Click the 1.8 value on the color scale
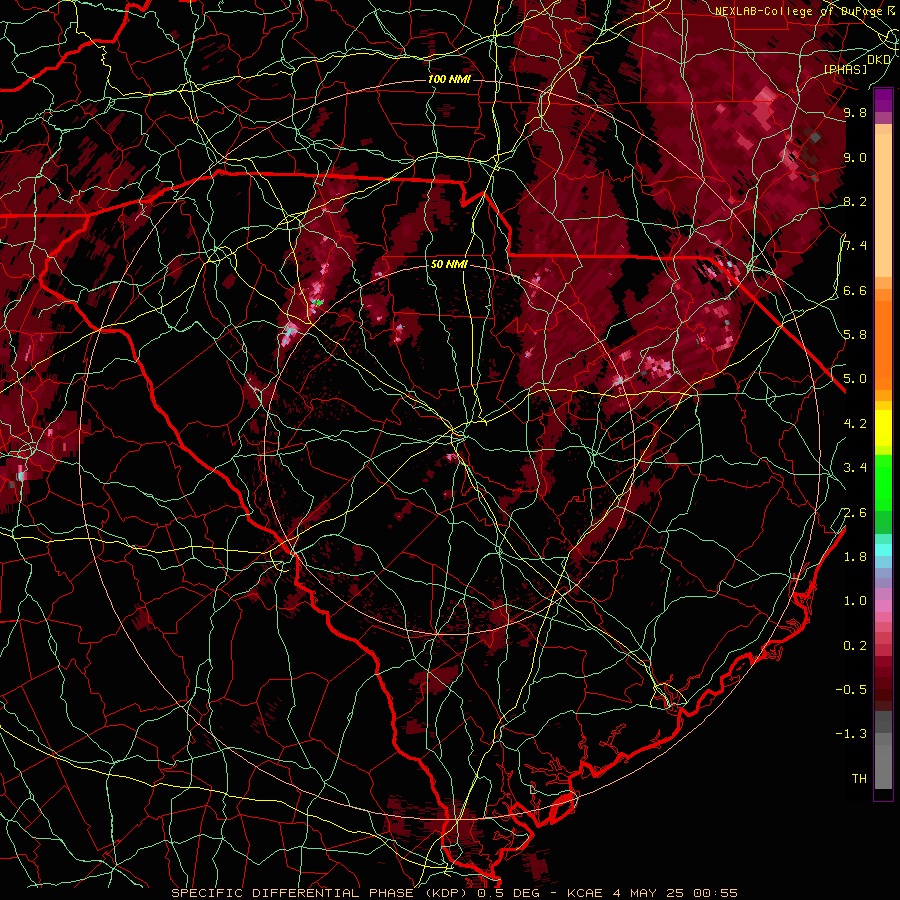 pyautogui.click(x=855, y=557)
